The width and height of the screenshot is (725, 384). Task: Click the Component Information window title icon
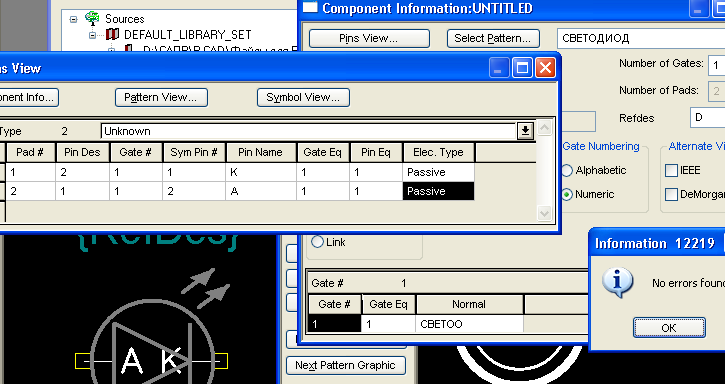[x=310, y=7]
